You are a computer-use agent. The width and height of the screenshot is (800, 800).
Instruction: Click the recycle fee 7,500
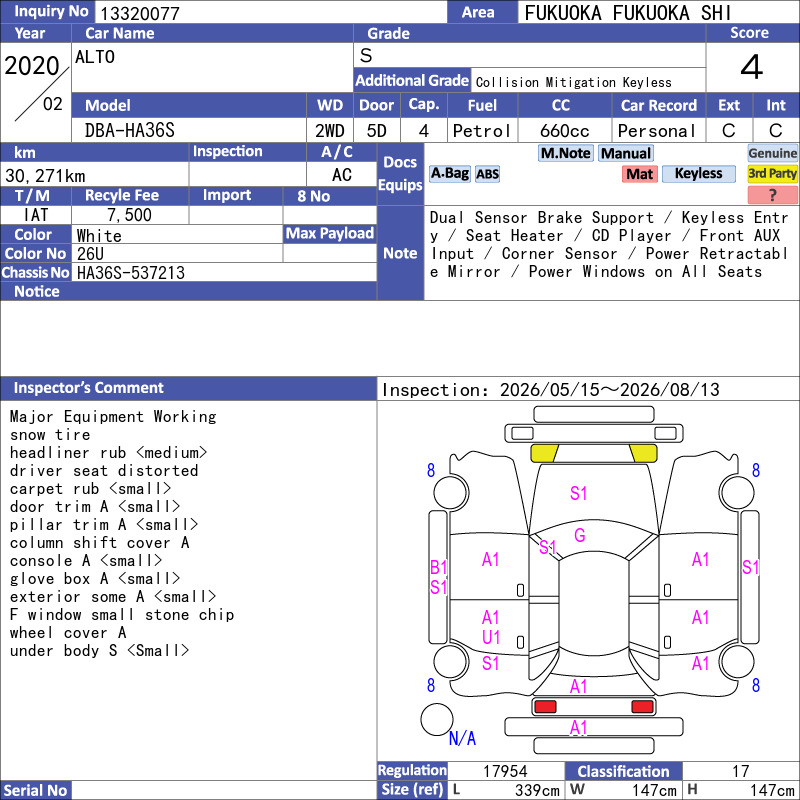(130, 215)
